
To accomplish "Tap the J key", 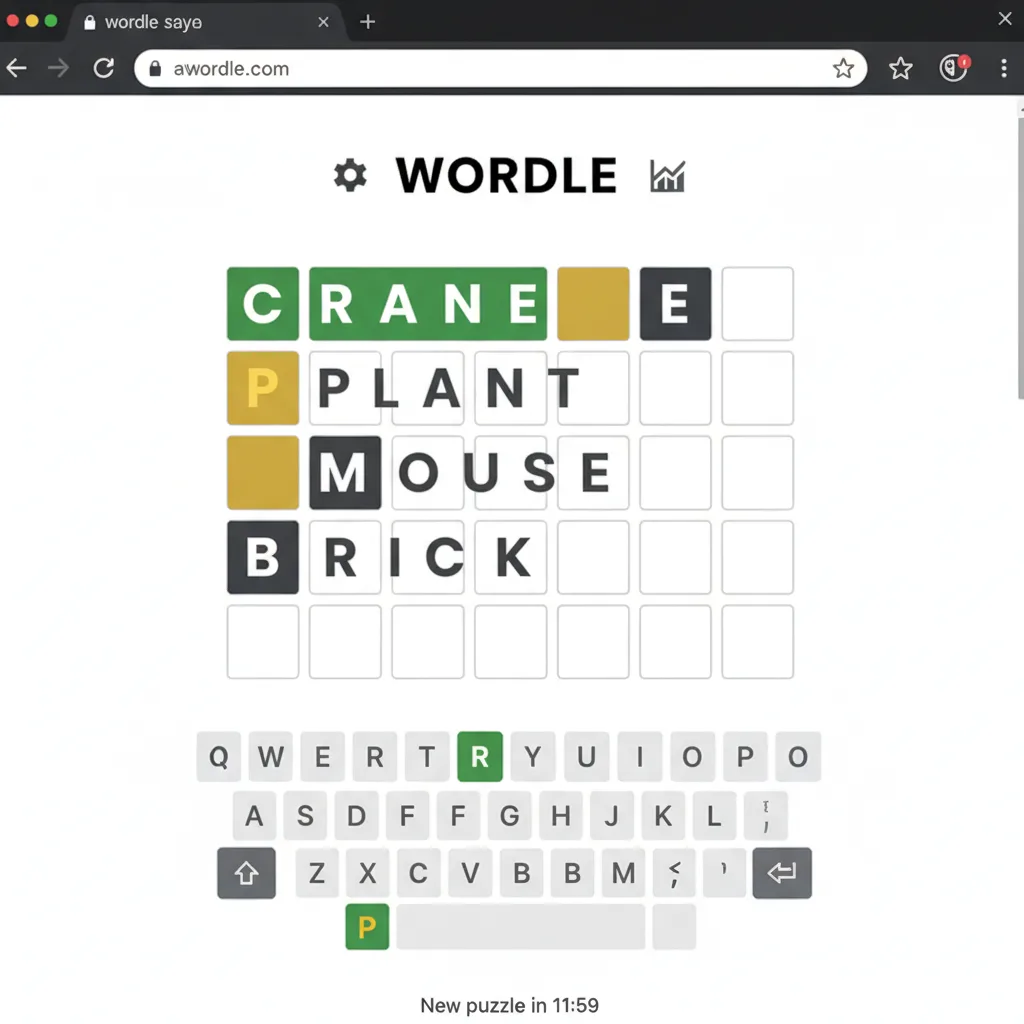I will pos(612,816).
